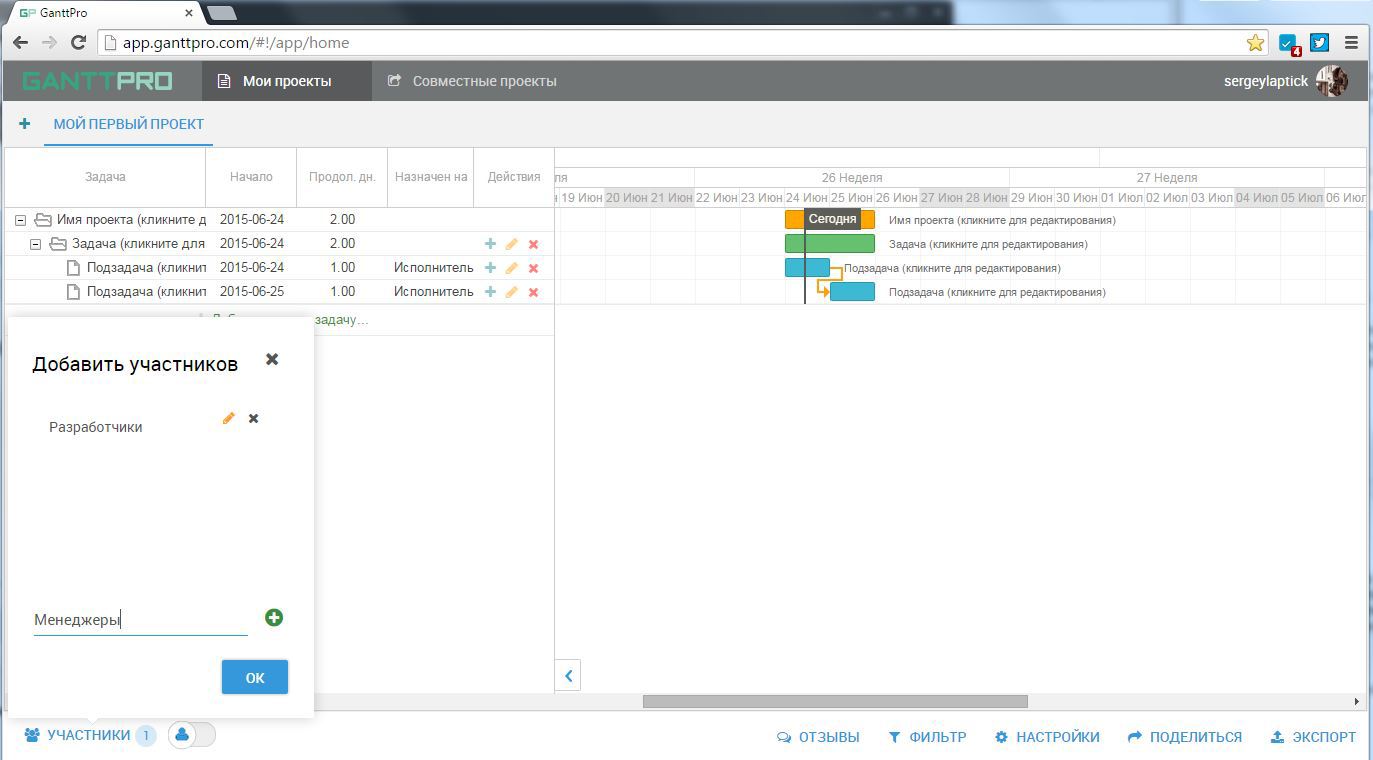Click the participants count badge 1
The height and width of the screenshot is (760, 1373).
click(x=146, y=735)
